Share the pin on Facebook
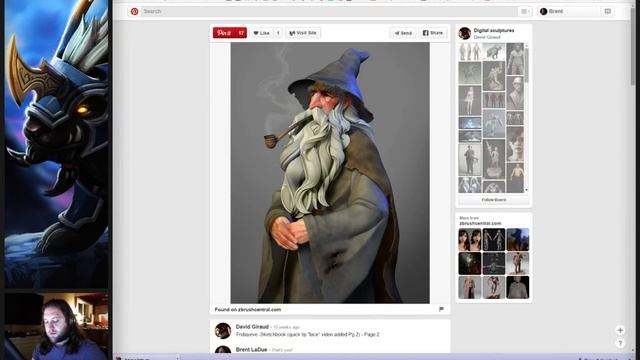640x360 pixels. click(x=433, y=33)
